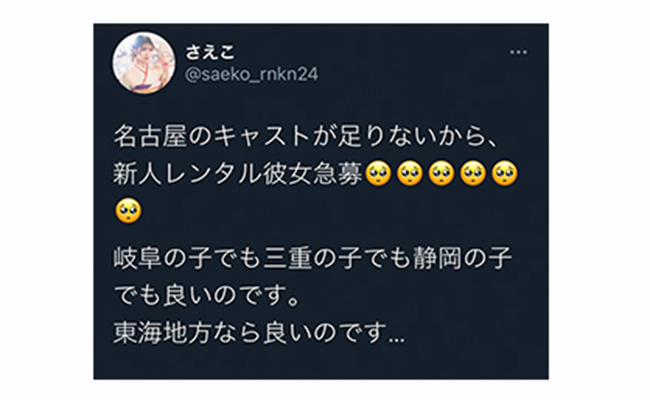
Task: Click the lone pleading emoji on its own line
Action: pyautogui.click(x=128, y=211)
